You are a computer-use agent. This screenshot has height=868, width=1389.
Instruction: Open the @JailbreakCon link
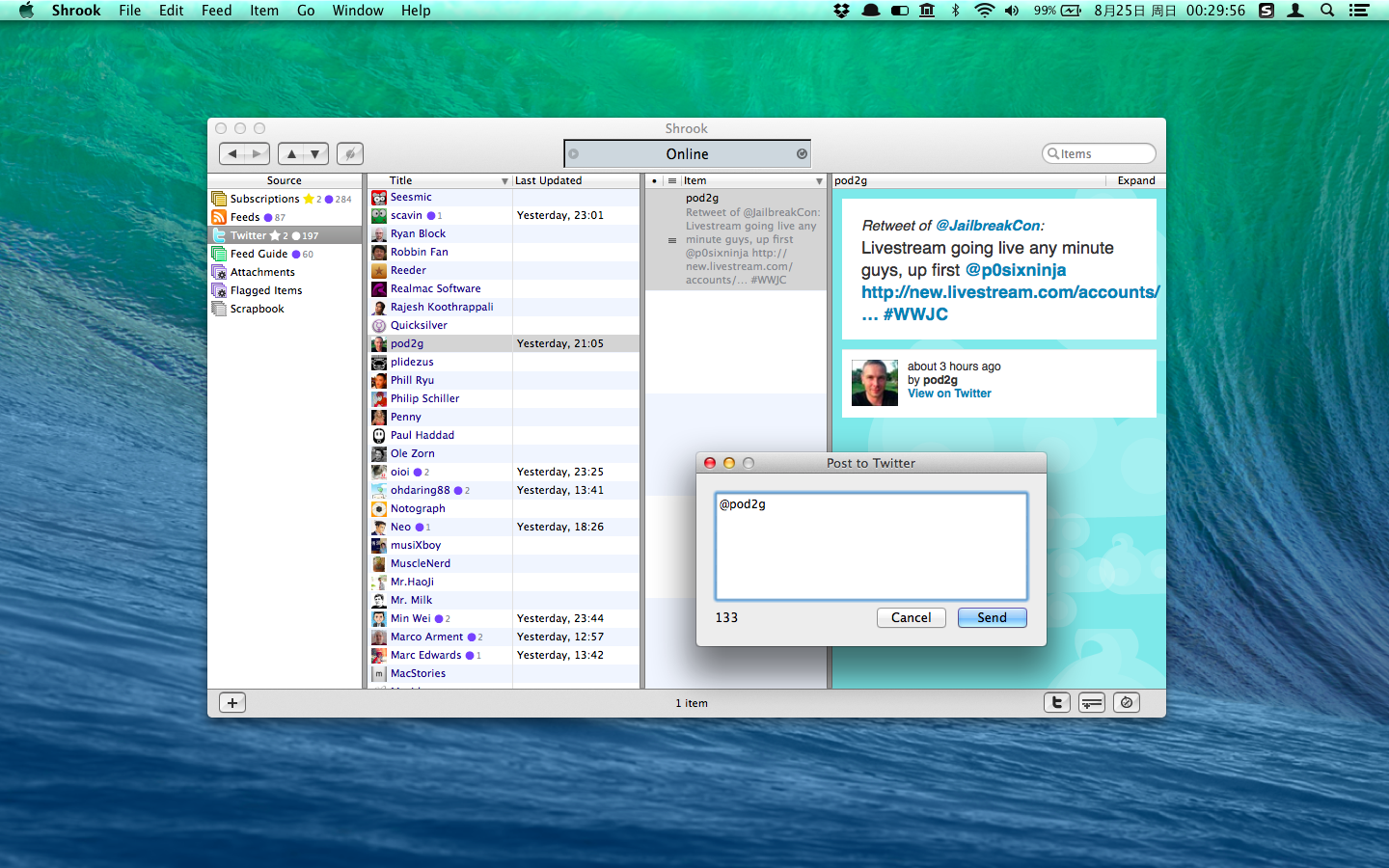[x=988, y=226]
